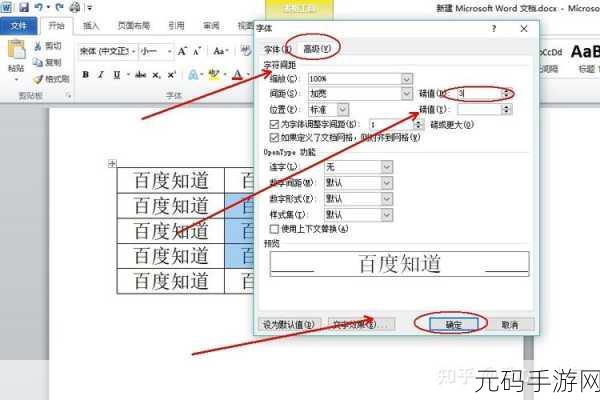This screenshot has height=400, width=600.
Task: Switch to the 插入 (Insert) ribbon tab
Action: point(91,26)
